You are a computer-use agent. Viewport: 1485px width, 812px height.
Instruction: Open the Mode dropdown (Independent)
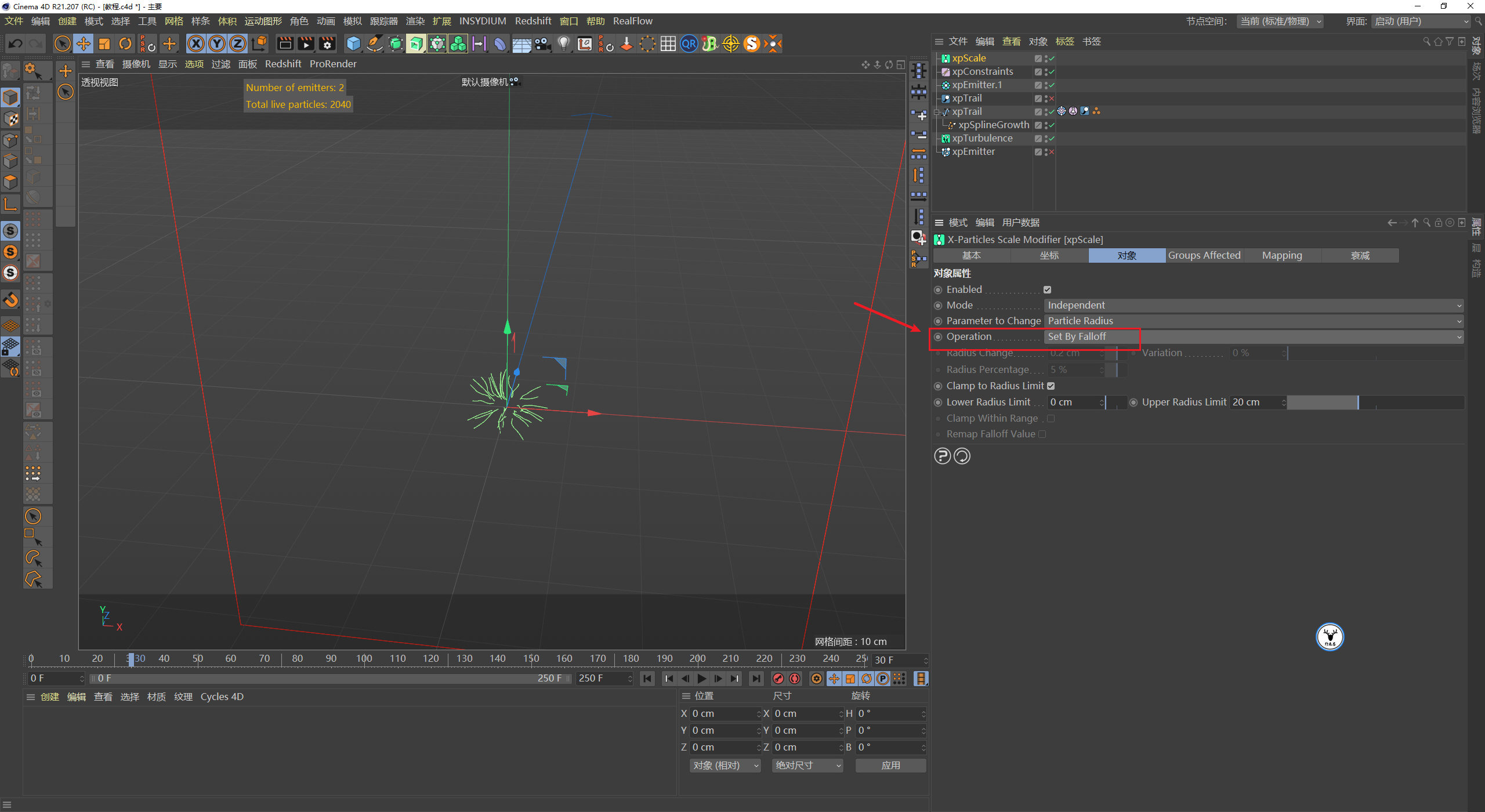[1254, 305]
